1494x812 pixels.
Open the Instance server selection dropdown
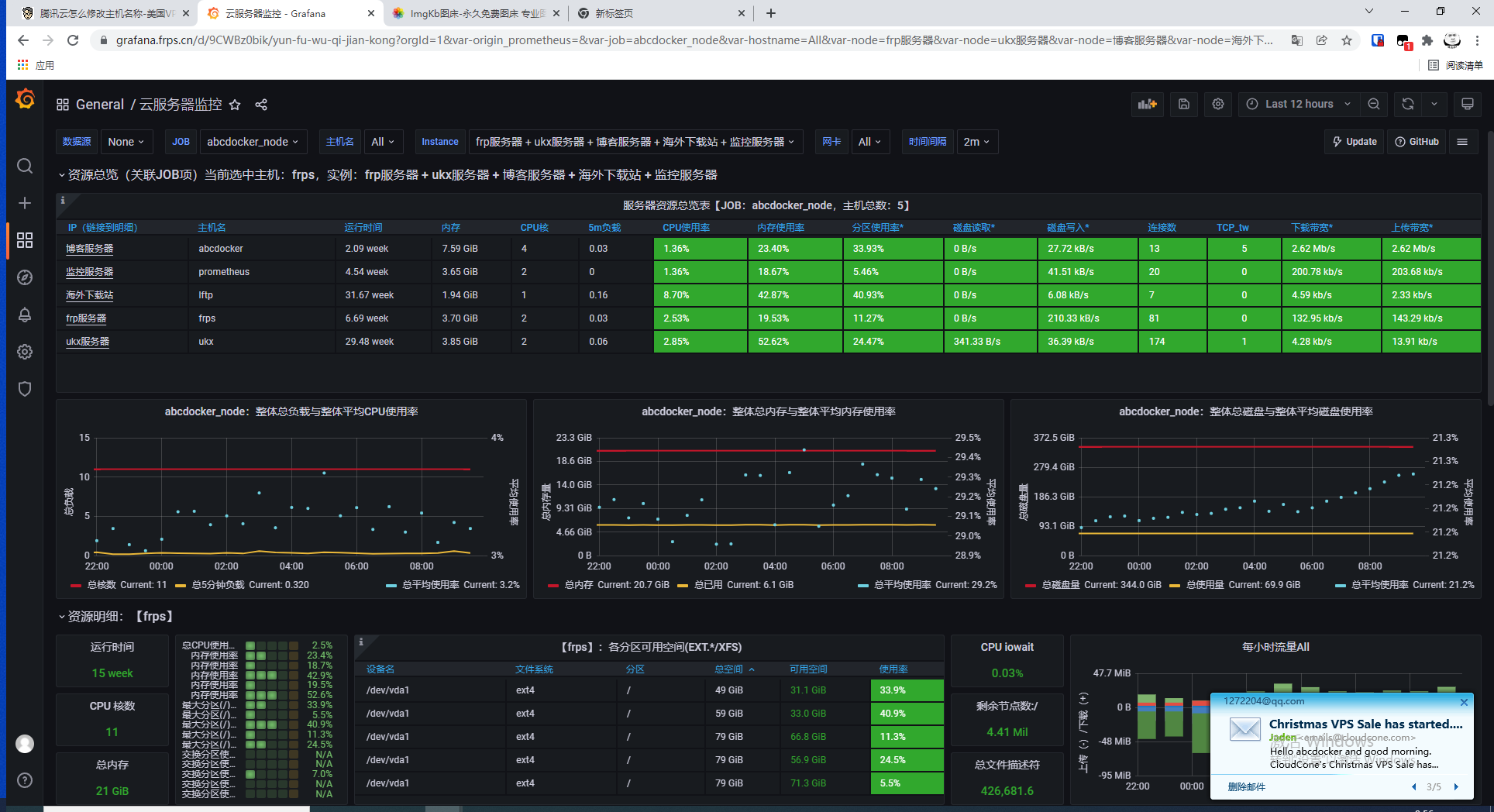tap(635, 142)
